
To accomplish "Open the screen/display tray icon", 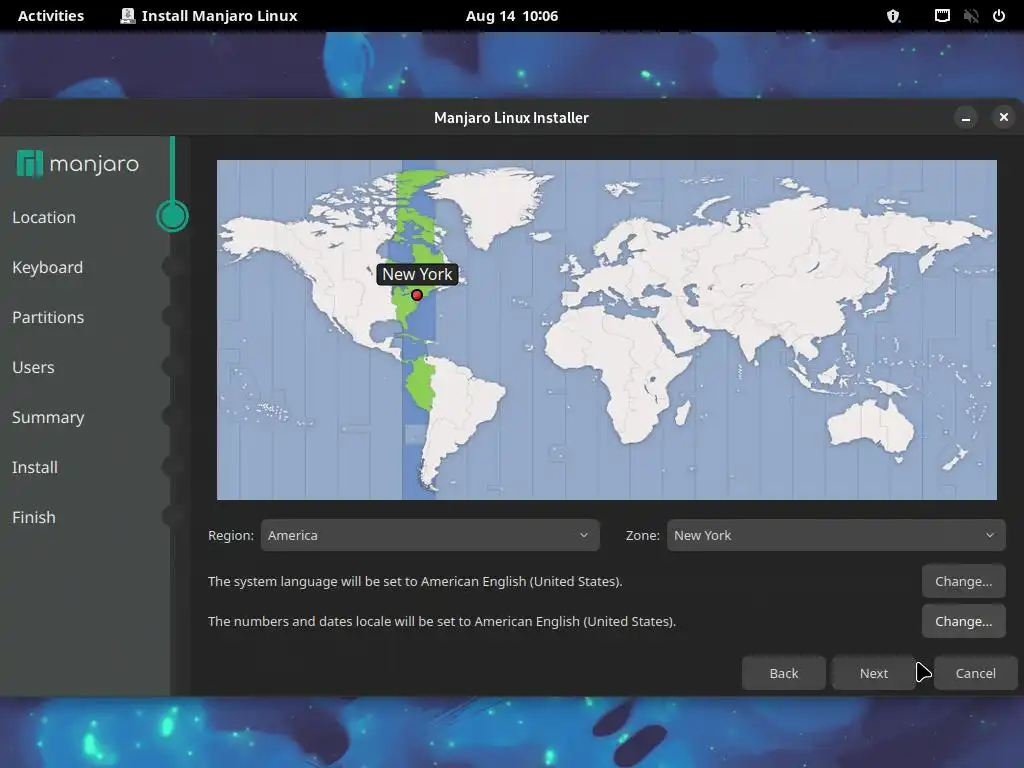I will tap(942, 16).
